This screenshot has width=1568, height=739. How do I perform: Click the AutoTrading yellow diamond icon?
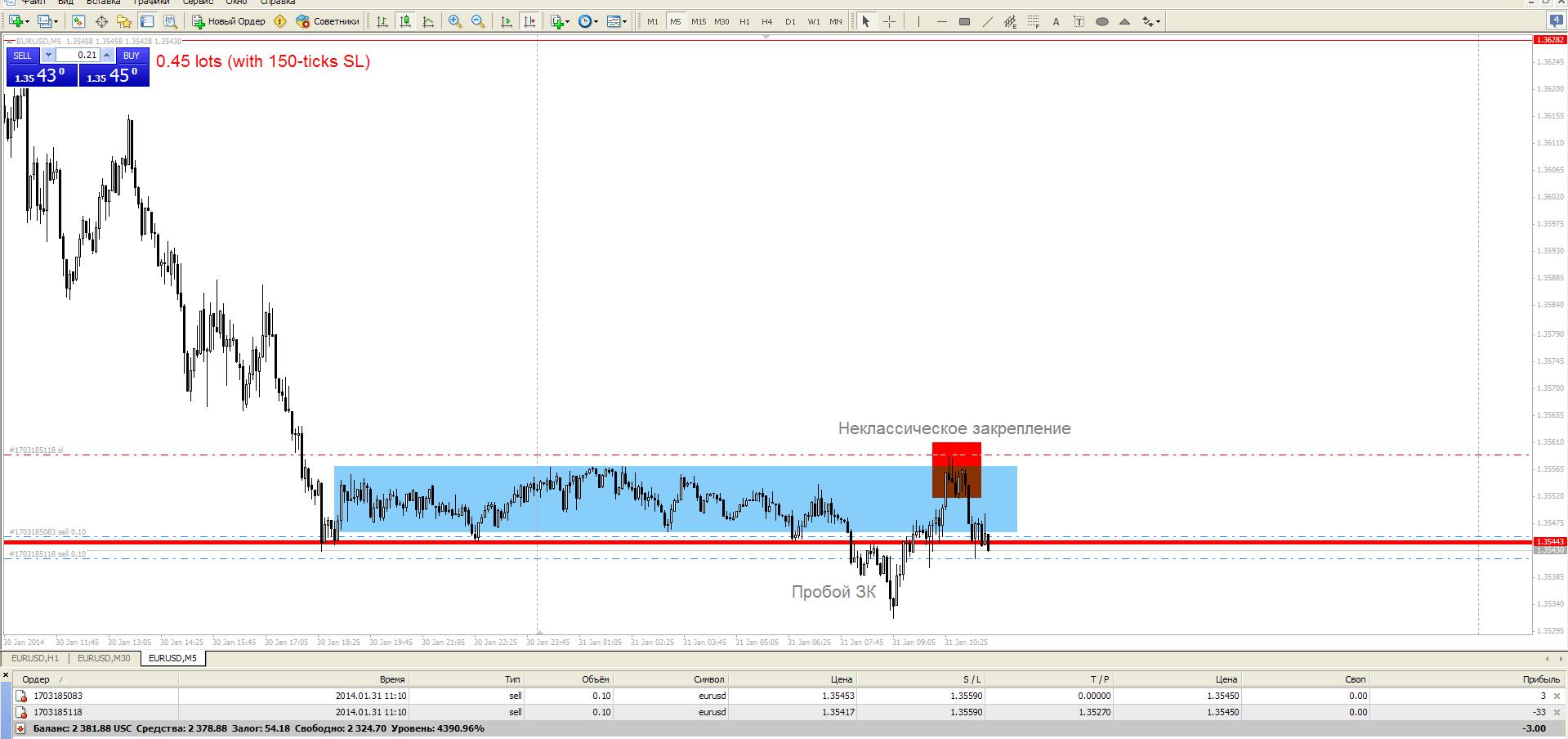click(x=280, y=22)
